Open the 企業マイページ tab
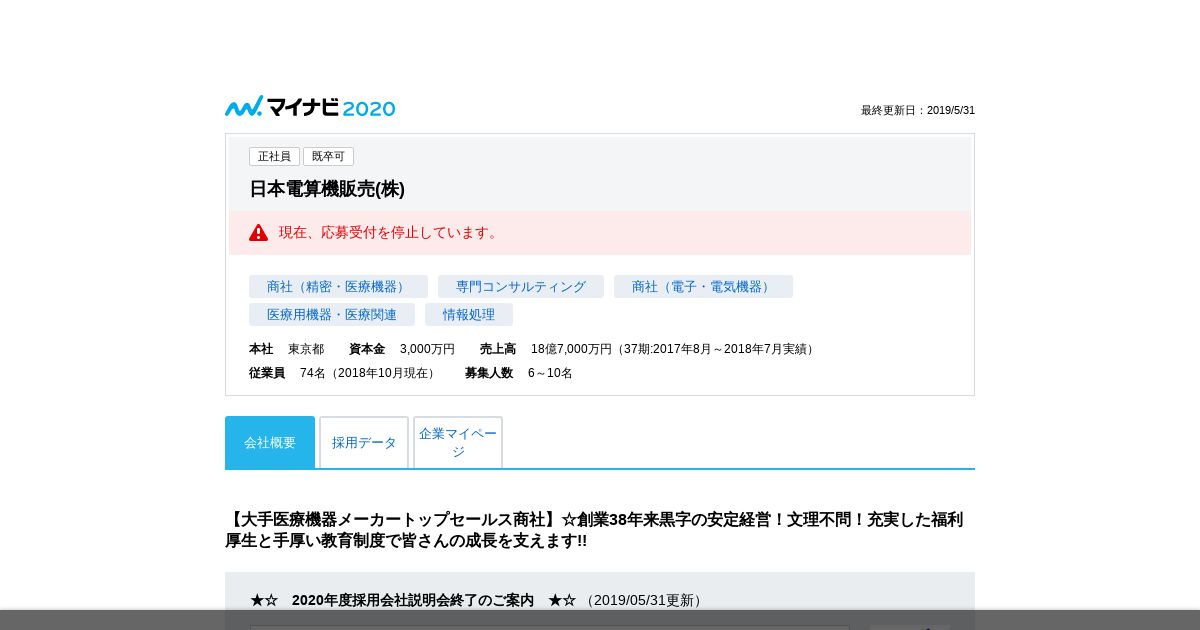Screen dimensions: 1200x630 (458, 442)
